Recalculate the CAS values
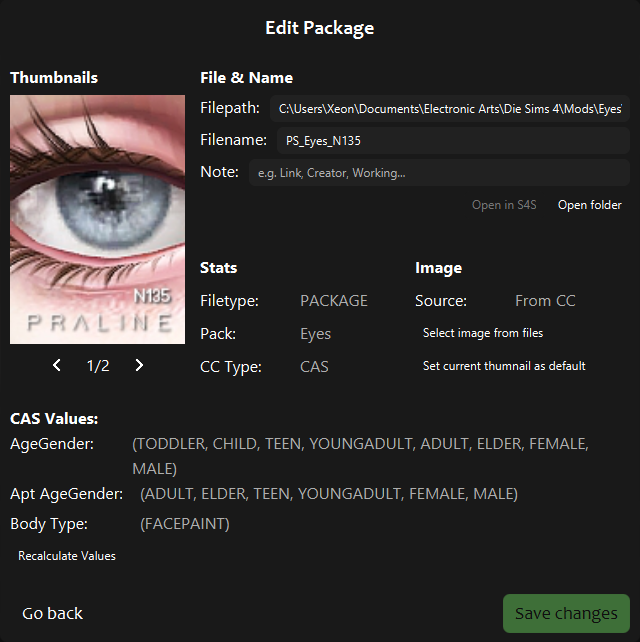 click(x=67, y=556)
